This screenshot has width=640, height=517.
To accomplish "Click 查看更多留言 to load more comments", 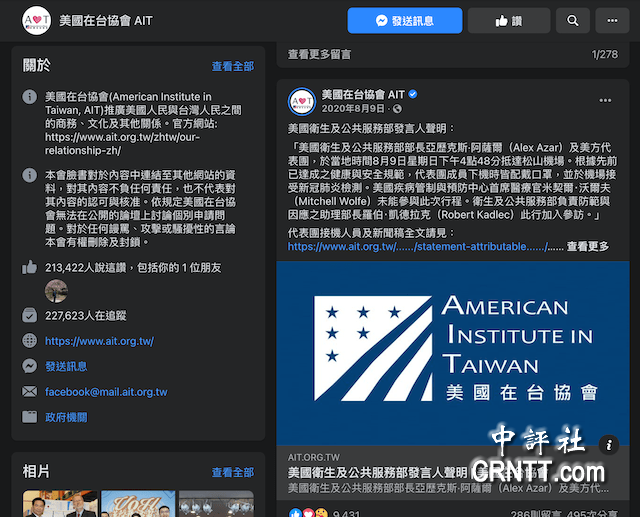I will tap(319, 54).
